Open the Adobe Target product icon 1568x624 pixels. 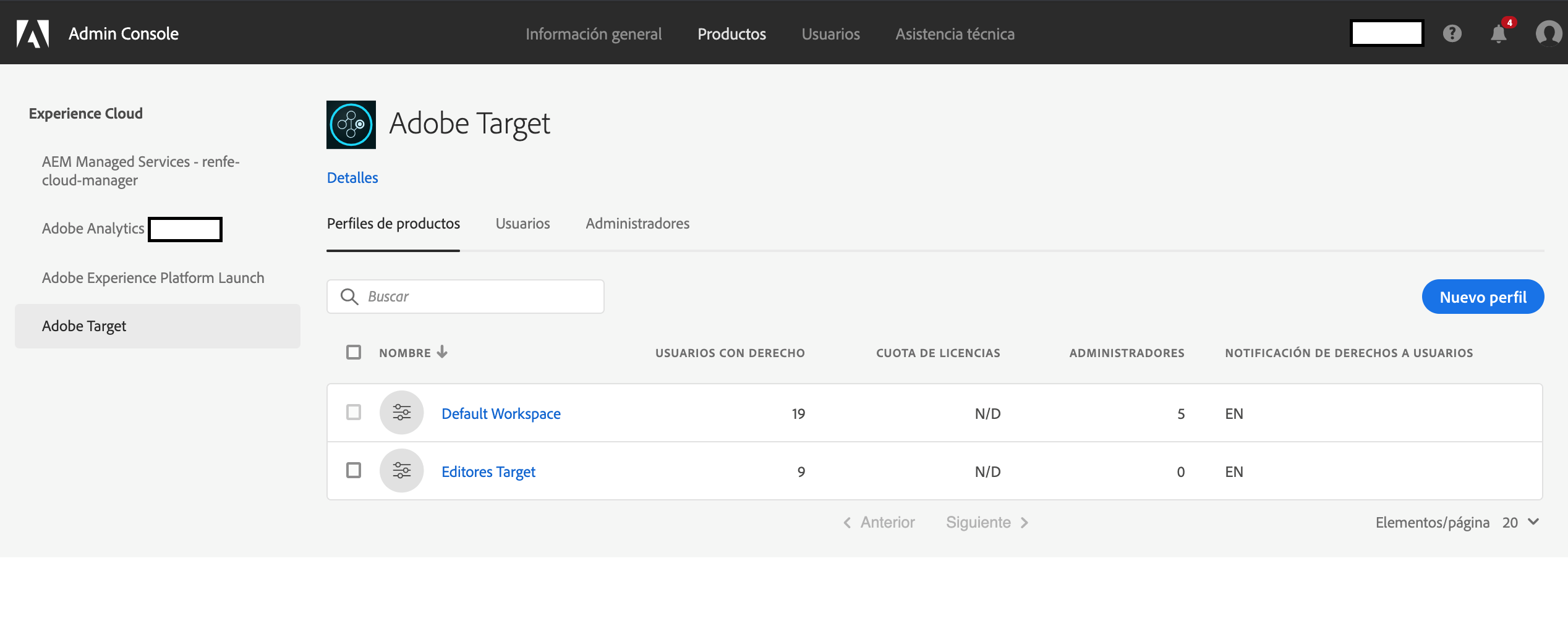351,124
